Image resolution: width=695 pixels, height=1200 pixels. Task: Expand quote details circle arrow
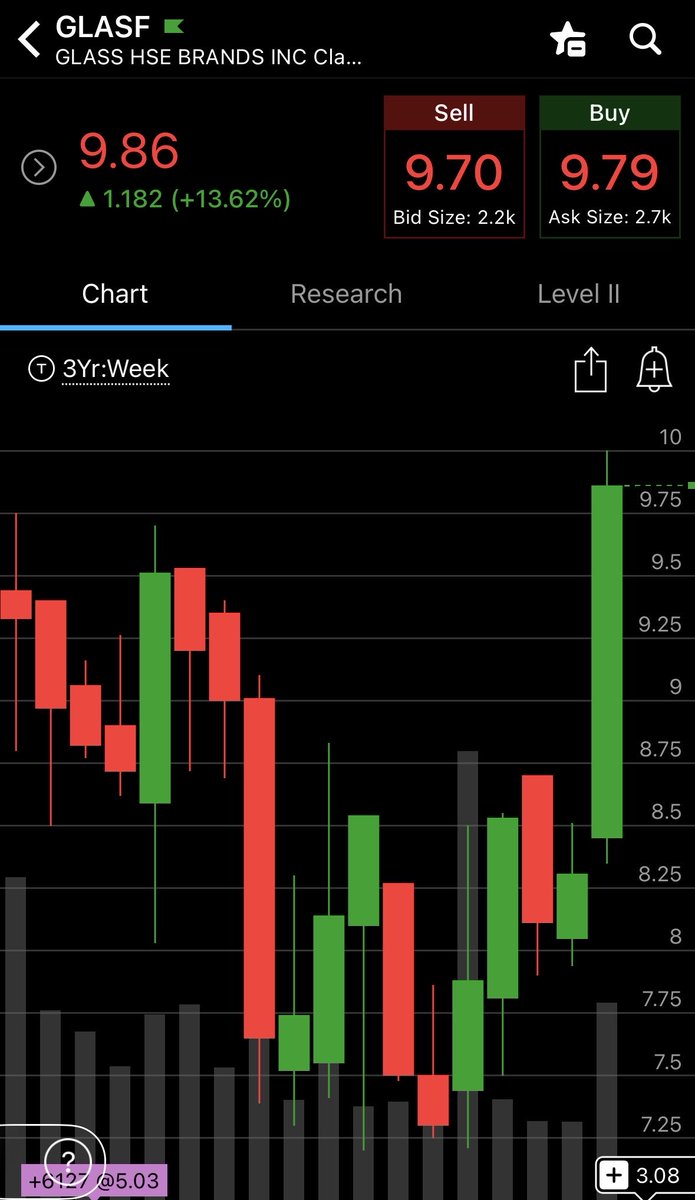(x=39, y=167)
